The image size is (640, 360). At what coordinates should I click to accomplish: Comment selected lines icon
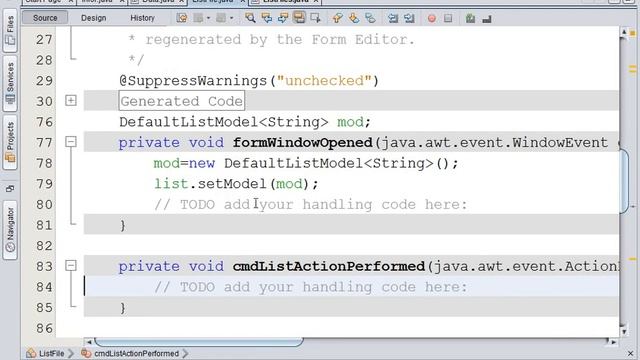pyautogui.click(x=470, y=18)
